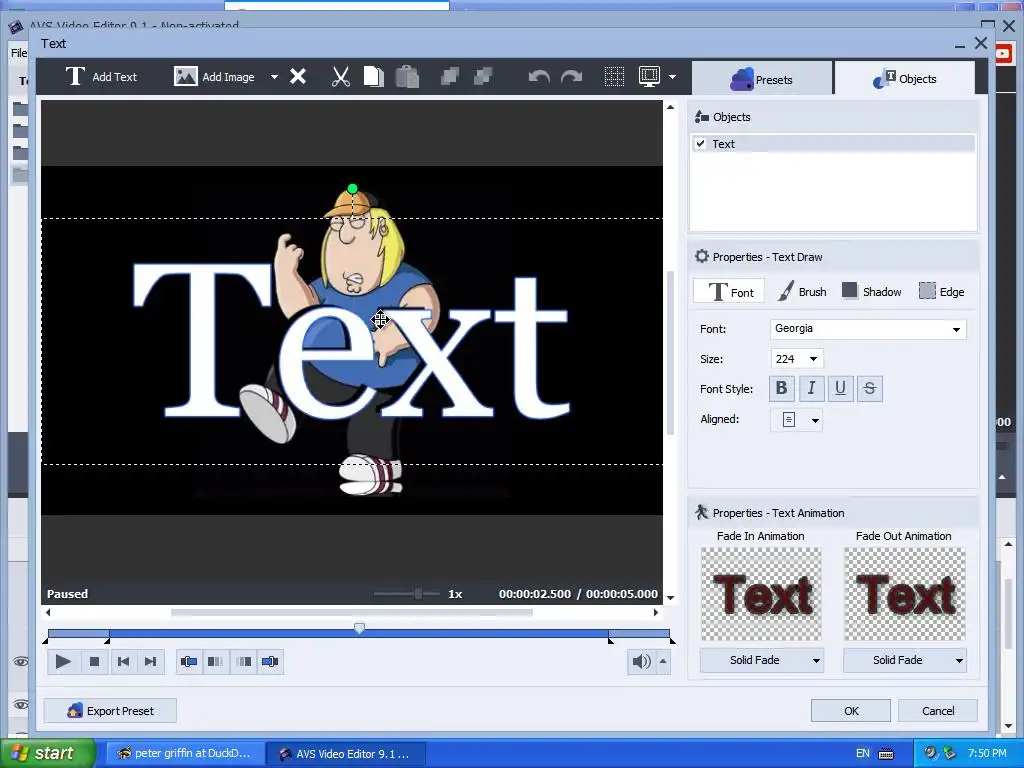Click the set fade-in end marker icon
The width and height of the screenshot is (1024, 768).
216,662
